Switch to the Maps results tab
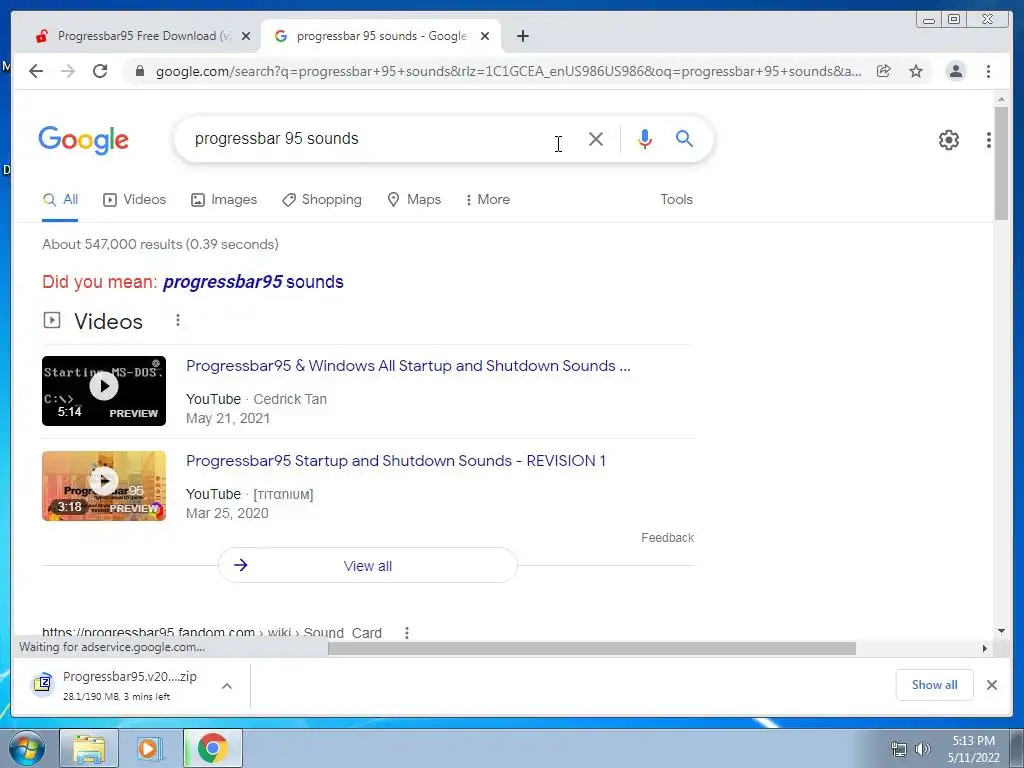This screenshot has width=1024, height=768. [414, 200]
